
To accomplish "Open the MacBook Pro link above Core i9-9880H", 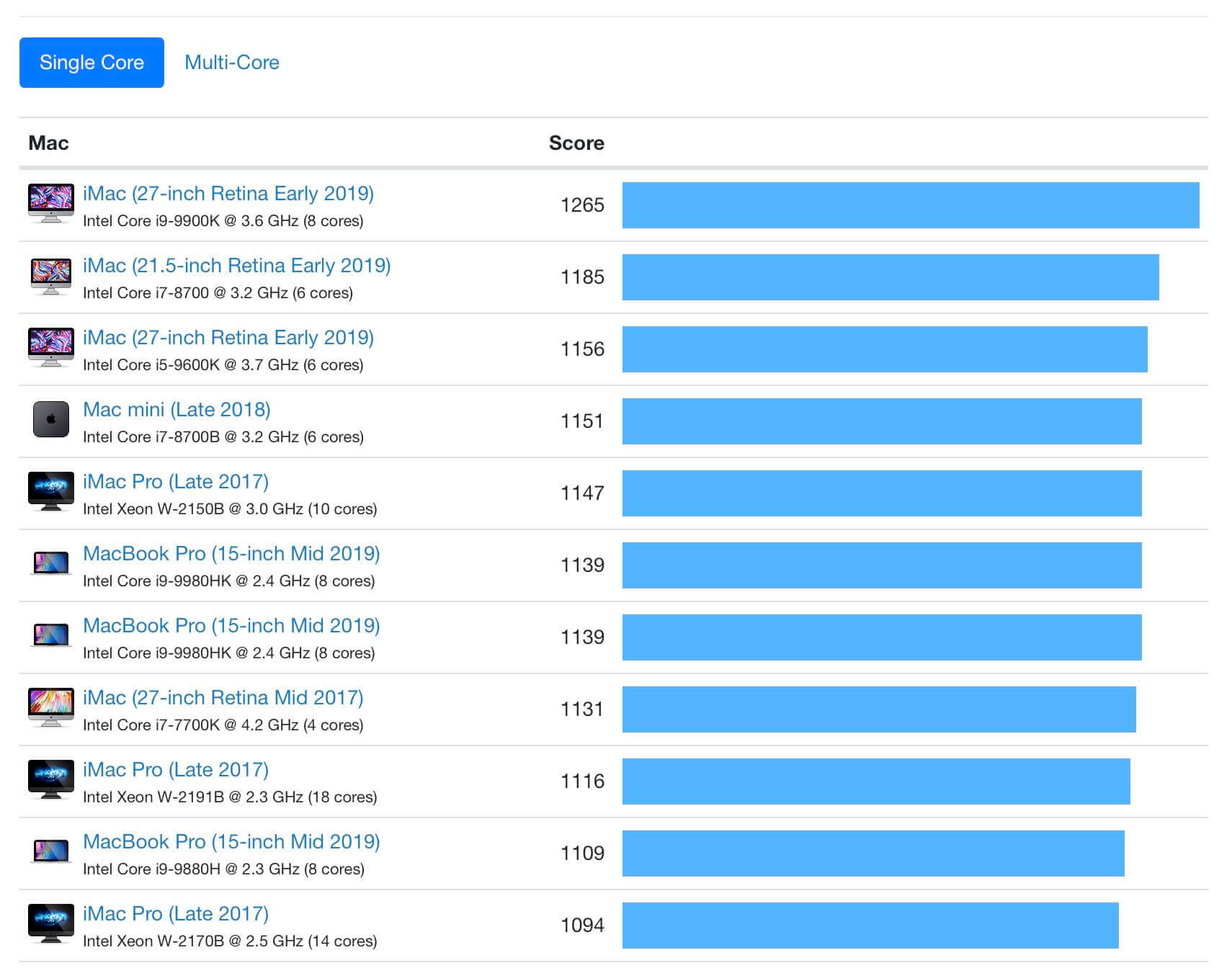I will 231,842.
